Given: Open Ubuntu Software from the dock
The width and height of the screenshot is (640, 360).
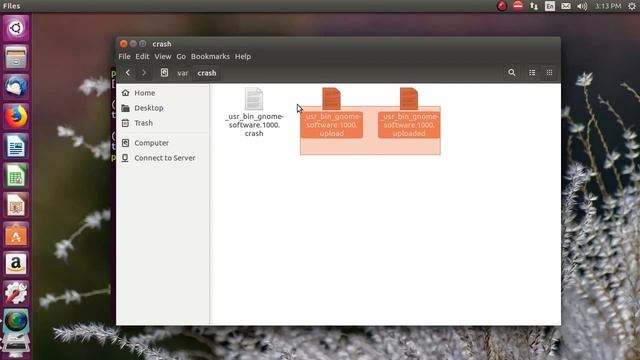Looking at the screenshot, I should (16, 235).
